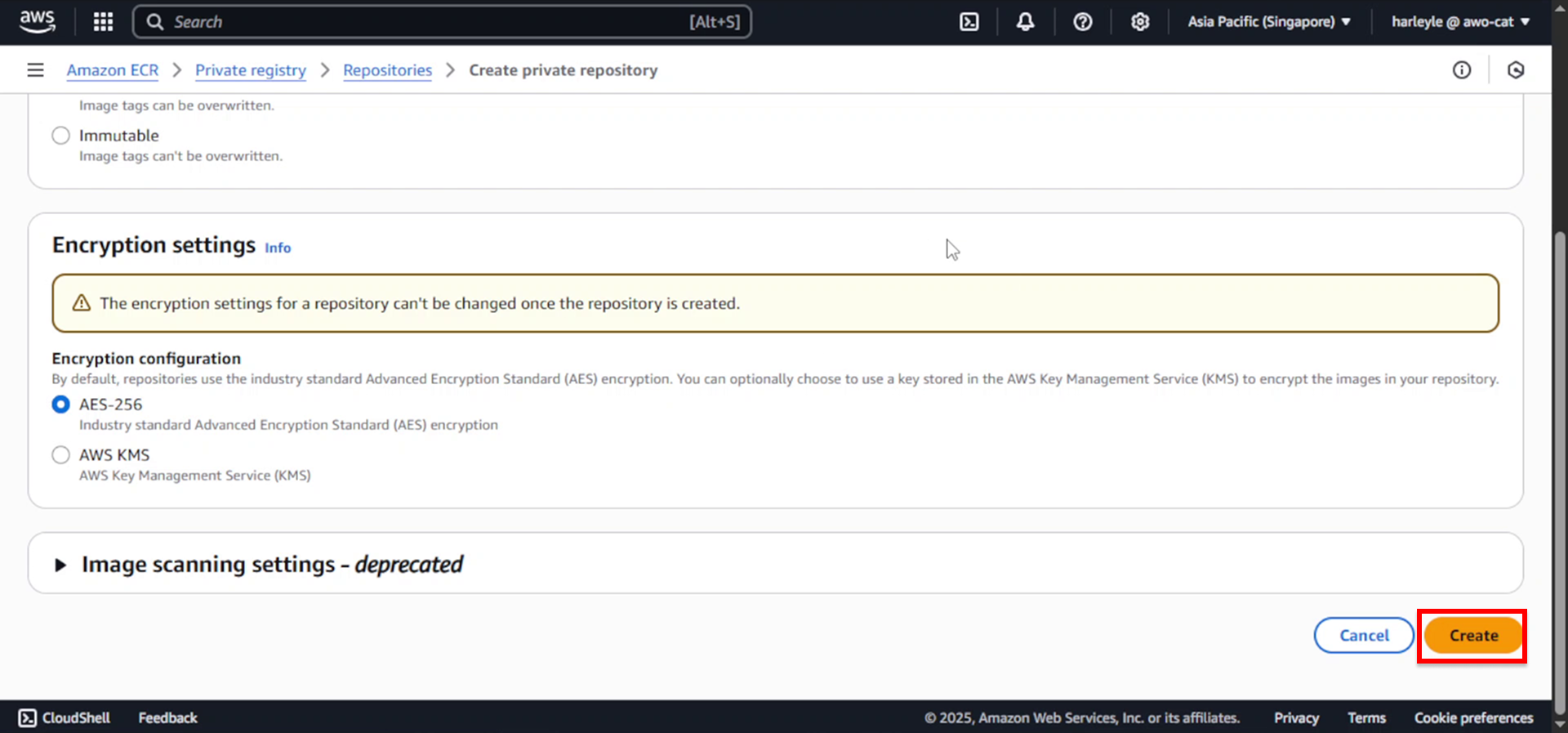1568x733 pixels.
Task: Click 'Image tags can't be overwritten.' text
Action: [x=180, y=156]
